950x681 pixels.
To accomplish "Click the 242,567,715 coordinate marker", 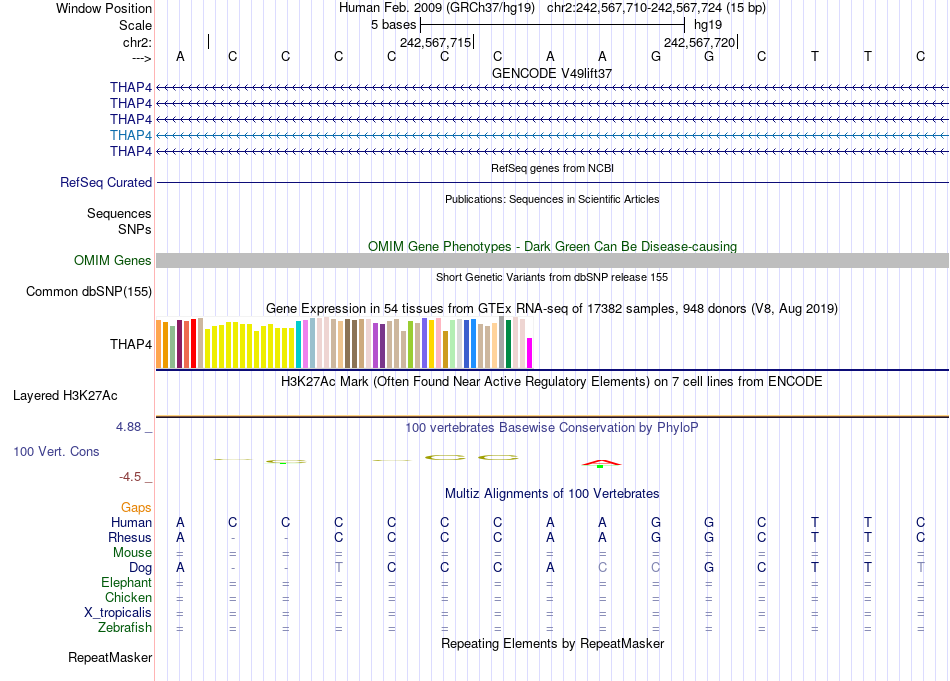I will [435, 42].
